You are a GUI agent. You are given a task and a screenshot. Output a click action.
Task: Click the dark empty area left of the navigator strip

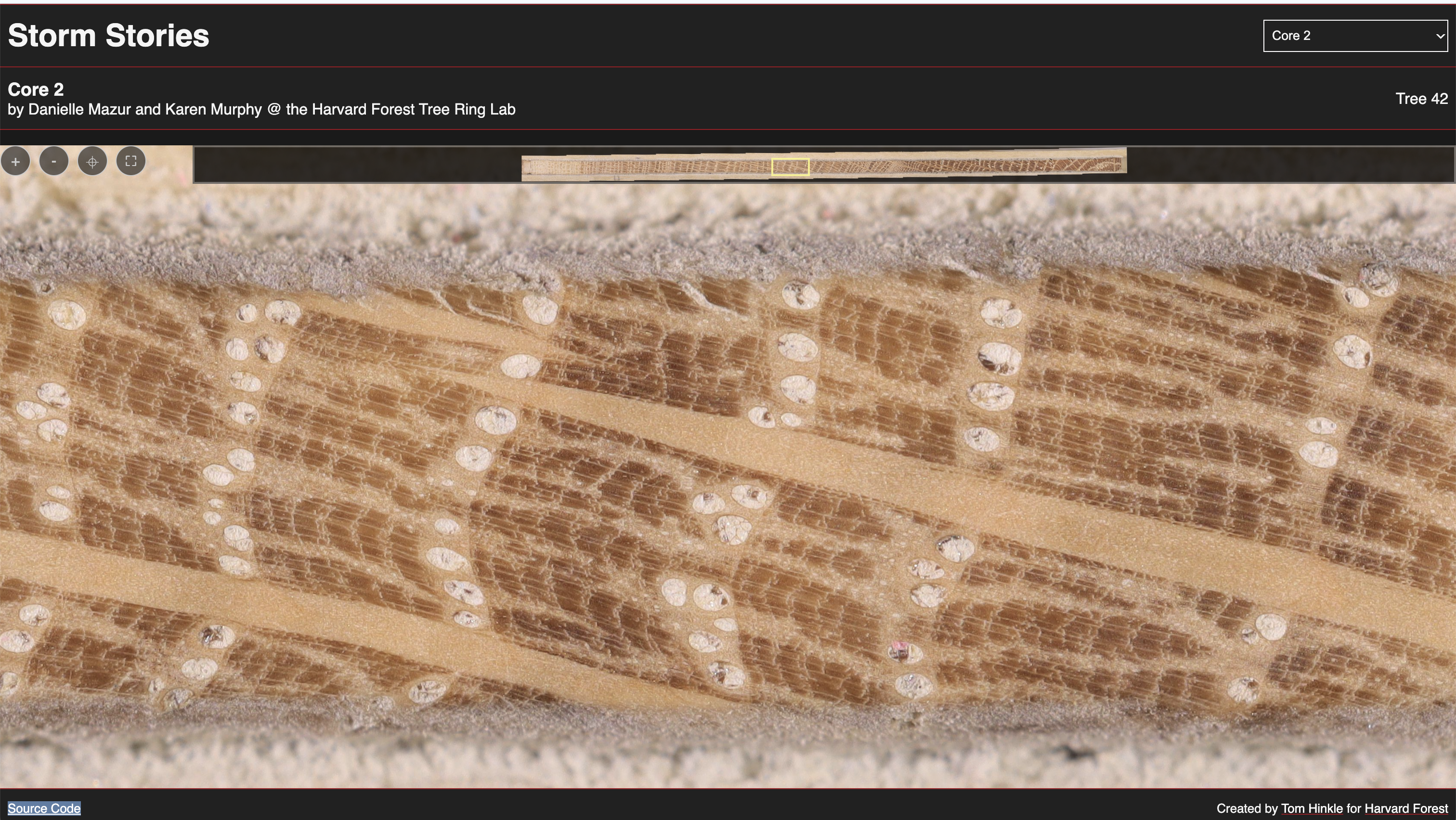tap(356, 165)
